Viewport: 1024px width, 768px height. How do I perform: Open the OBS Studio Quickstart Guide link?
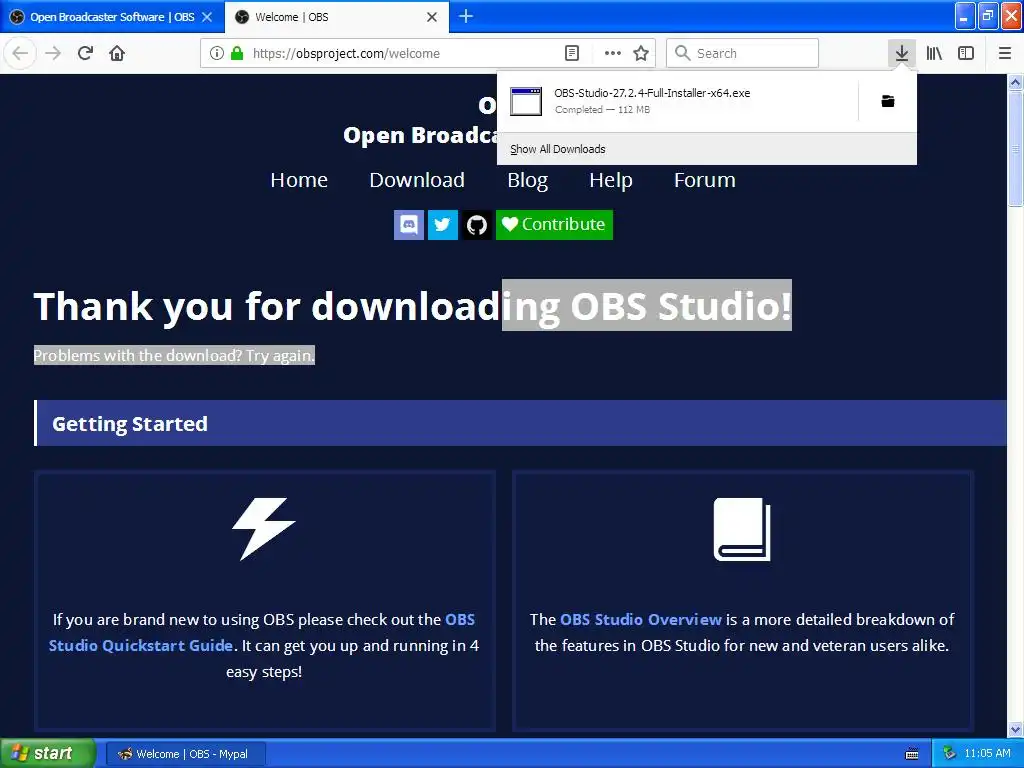(261, 632)
